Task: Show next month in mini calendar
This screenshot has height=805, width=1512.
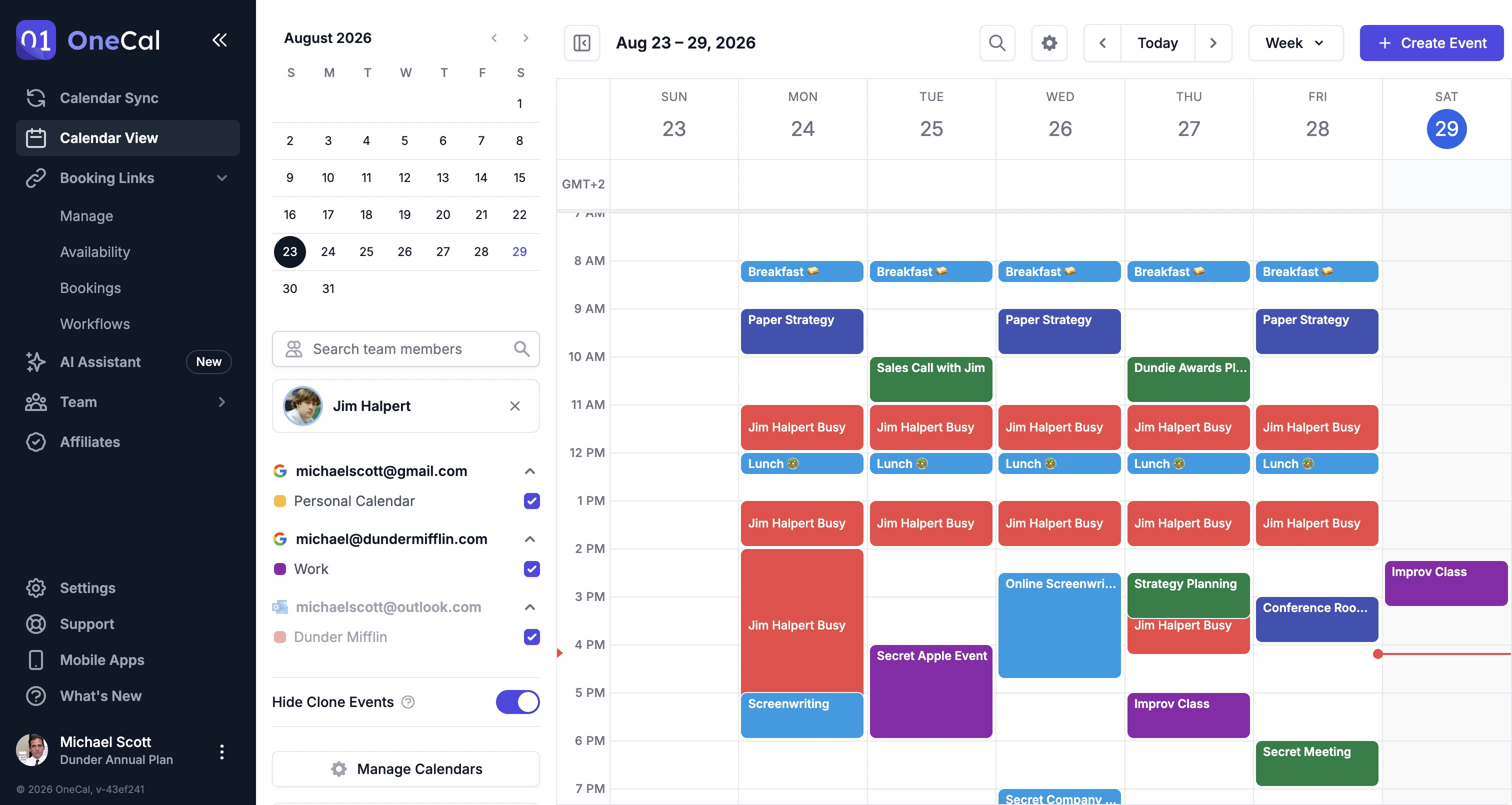Action: (x=526, y=38)
